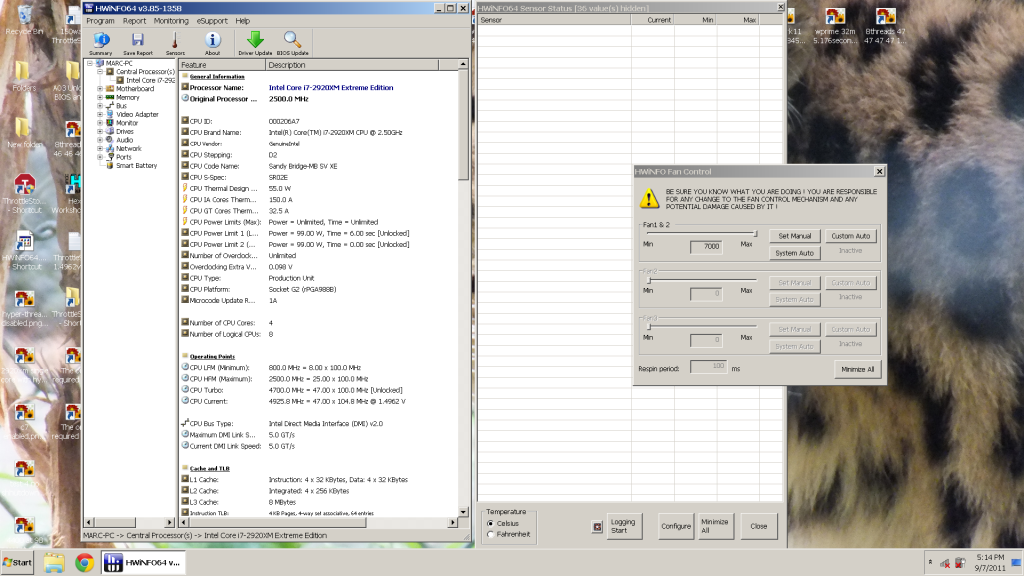Open Sensors via the thermometer icon
1024x576 pixels.
click(x=175, y=44)
